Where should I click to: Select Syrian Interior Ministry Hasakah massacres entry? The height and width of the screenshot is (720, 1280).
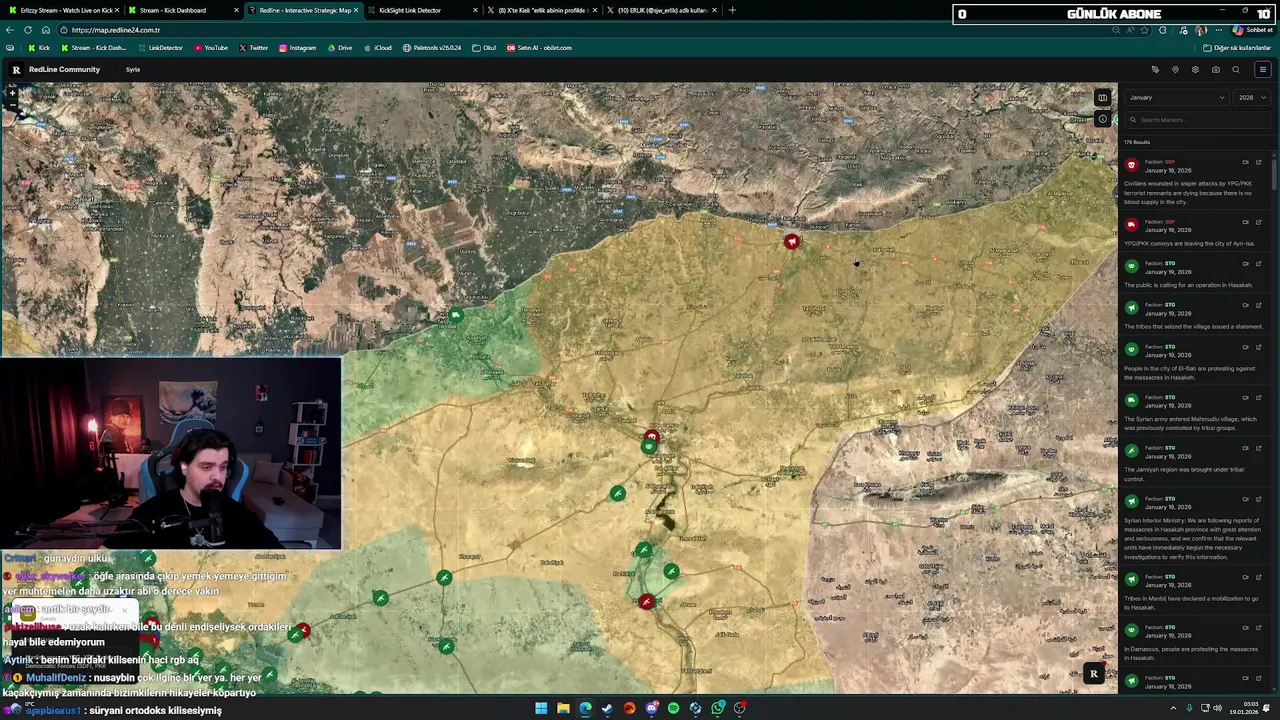1195,528
